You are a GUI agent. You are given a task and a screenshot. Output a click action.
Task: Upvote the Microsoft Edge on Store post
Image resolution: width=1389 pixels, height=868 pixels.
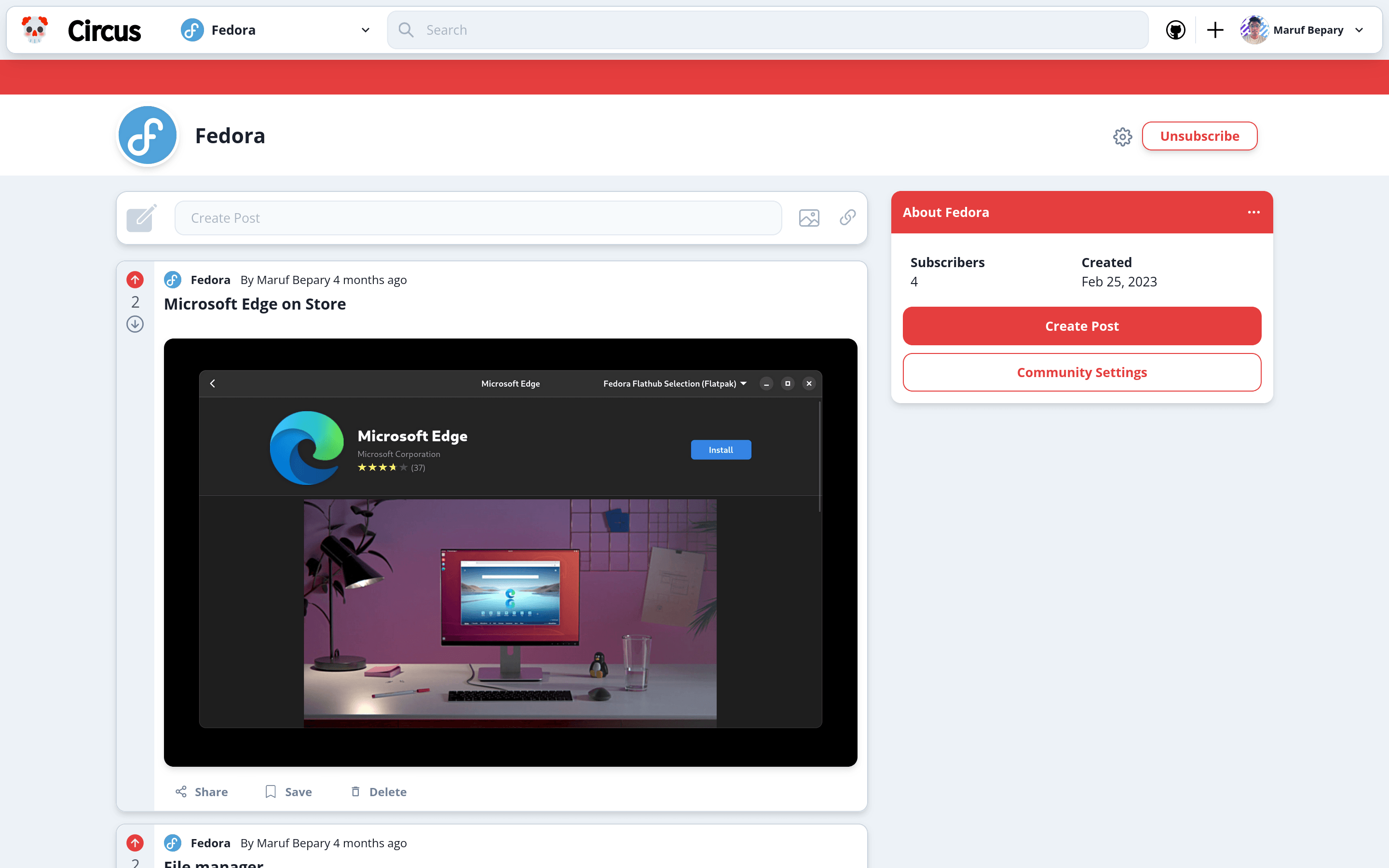135,280
